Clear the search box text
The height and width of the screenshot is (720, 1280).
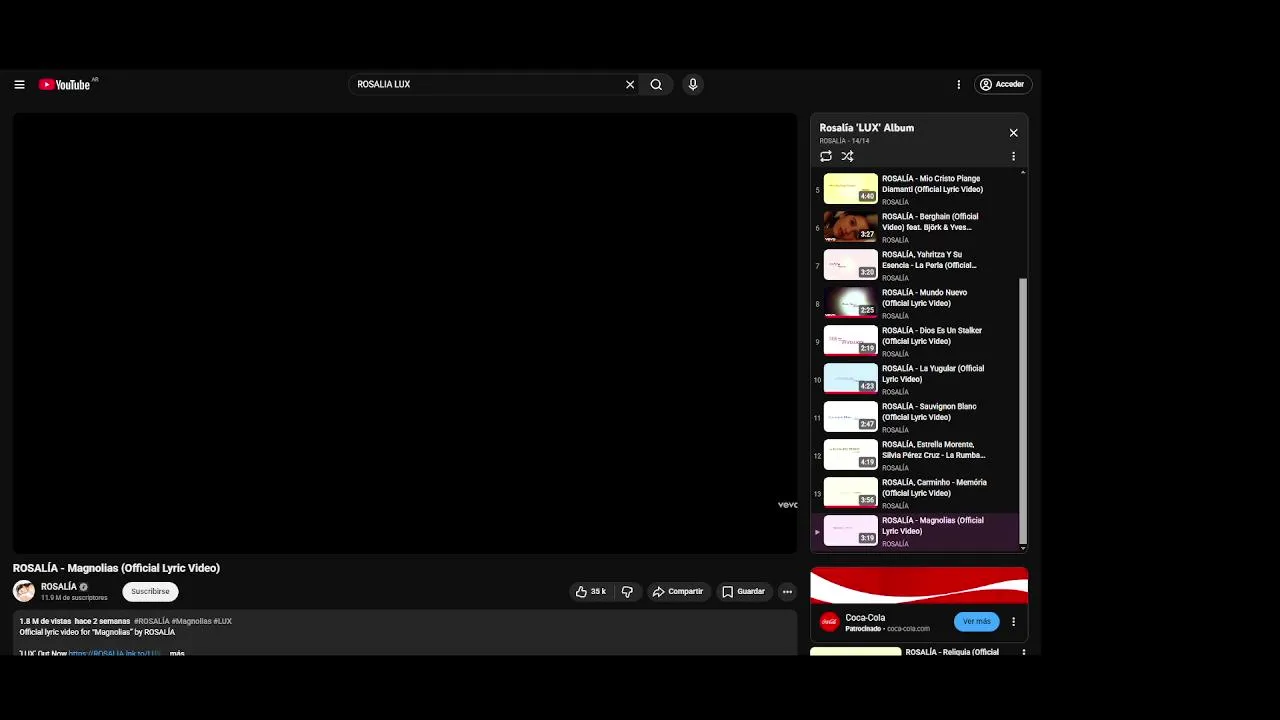[x=630, y=85]
